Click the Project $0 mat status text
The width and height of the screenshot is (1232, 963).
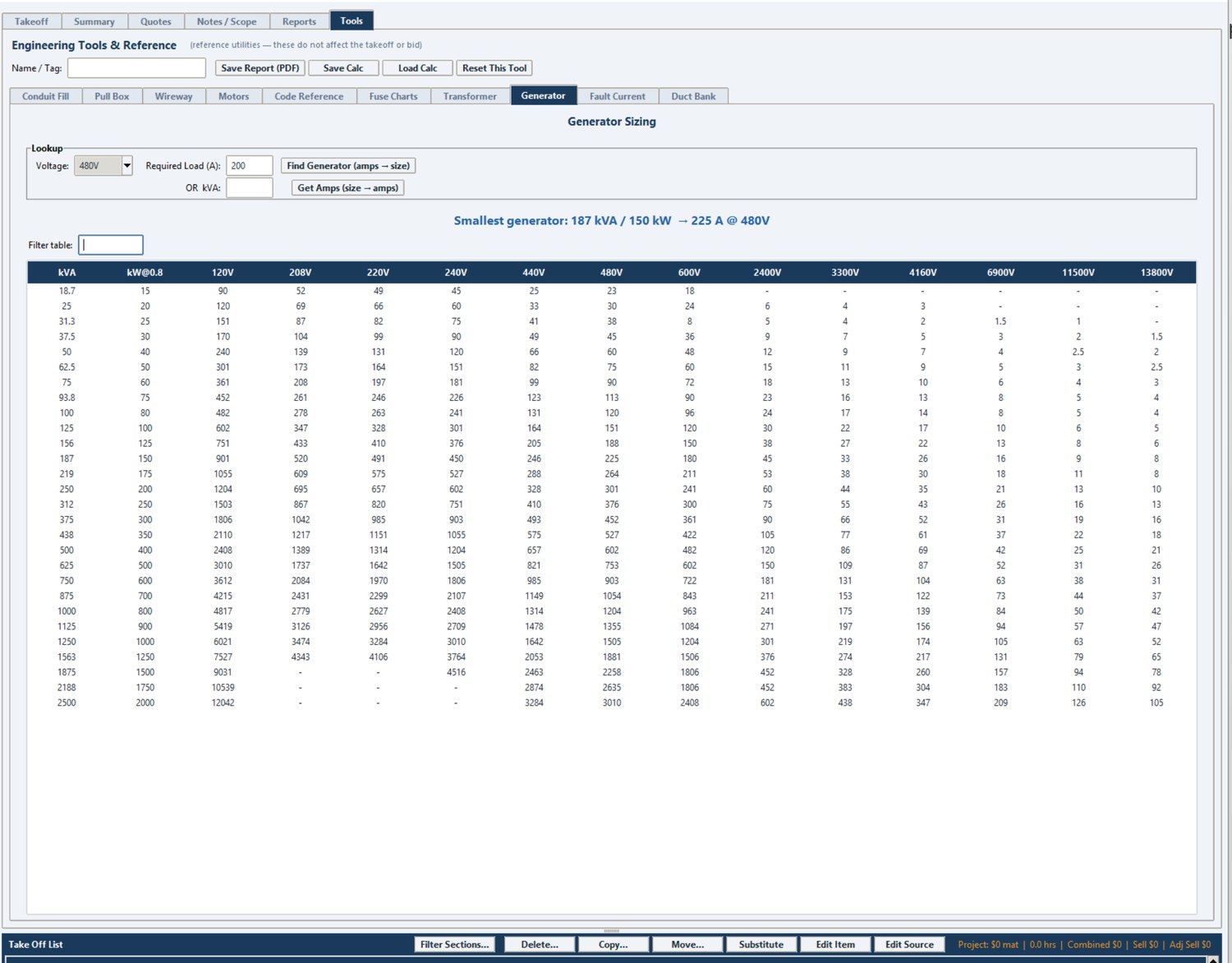(x=988, y=944)
